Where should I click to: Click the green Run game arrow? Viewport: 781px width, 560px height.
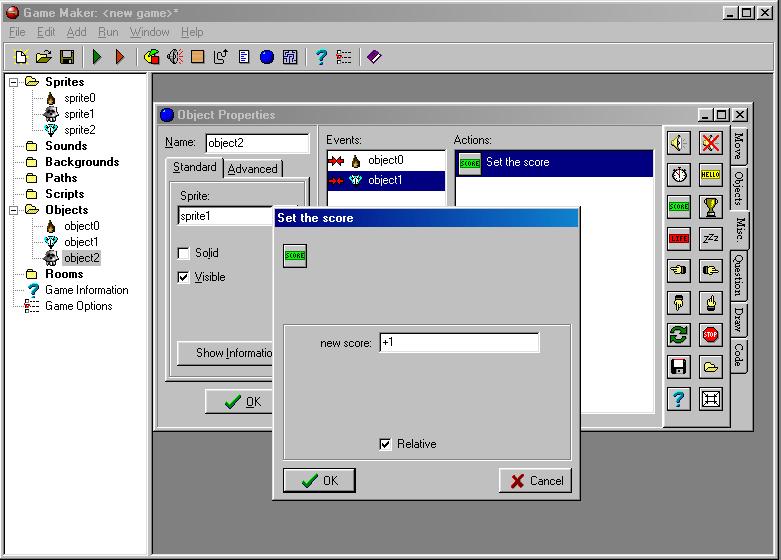pos(97,57)
